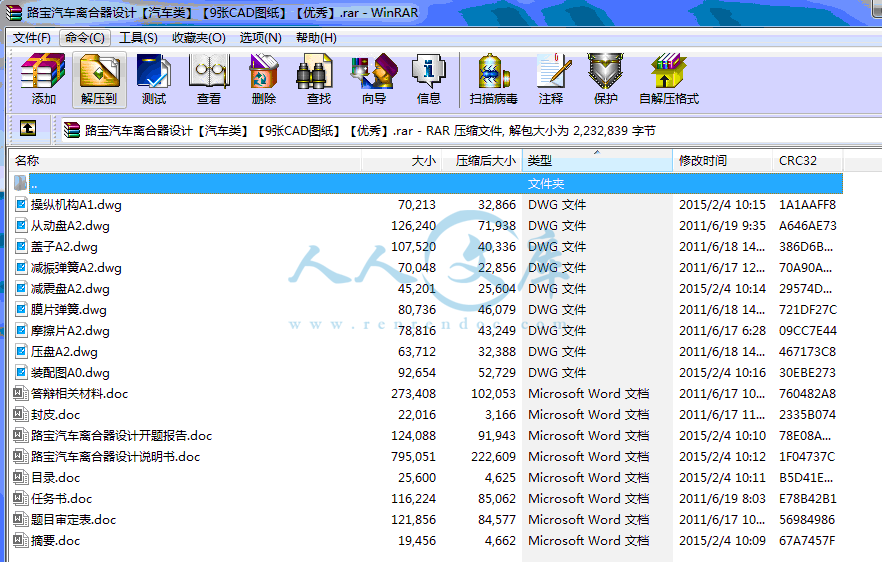Image resolution: width=882 pixels, height=562 pixels.
Task: Click modified time 2011/6/19 9:35
Action: (x=722, y=226)
